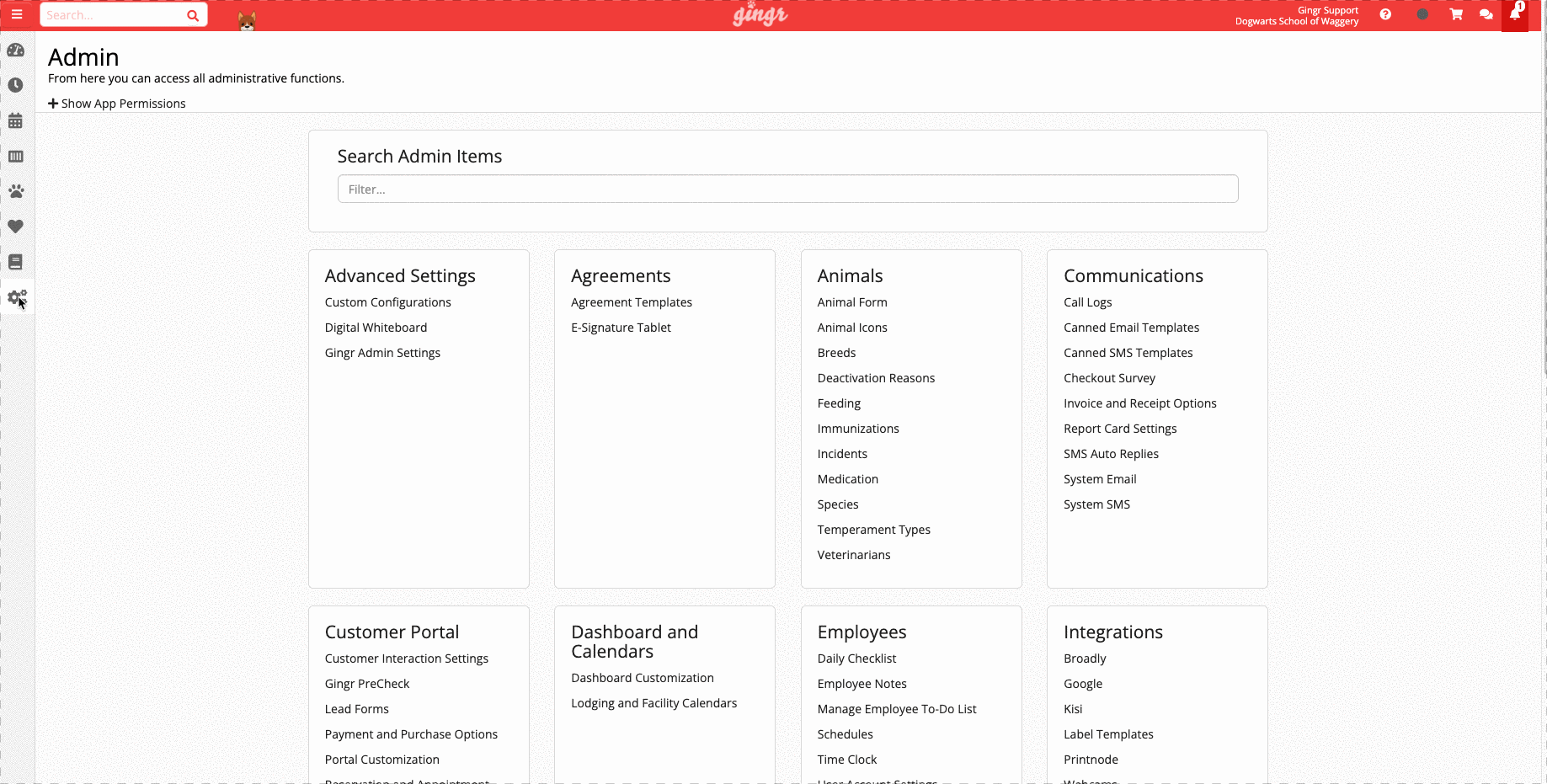The height and width of the screenshot is (784, 1547).
Task: Open Temperament Types
Action: click(874, 530)
